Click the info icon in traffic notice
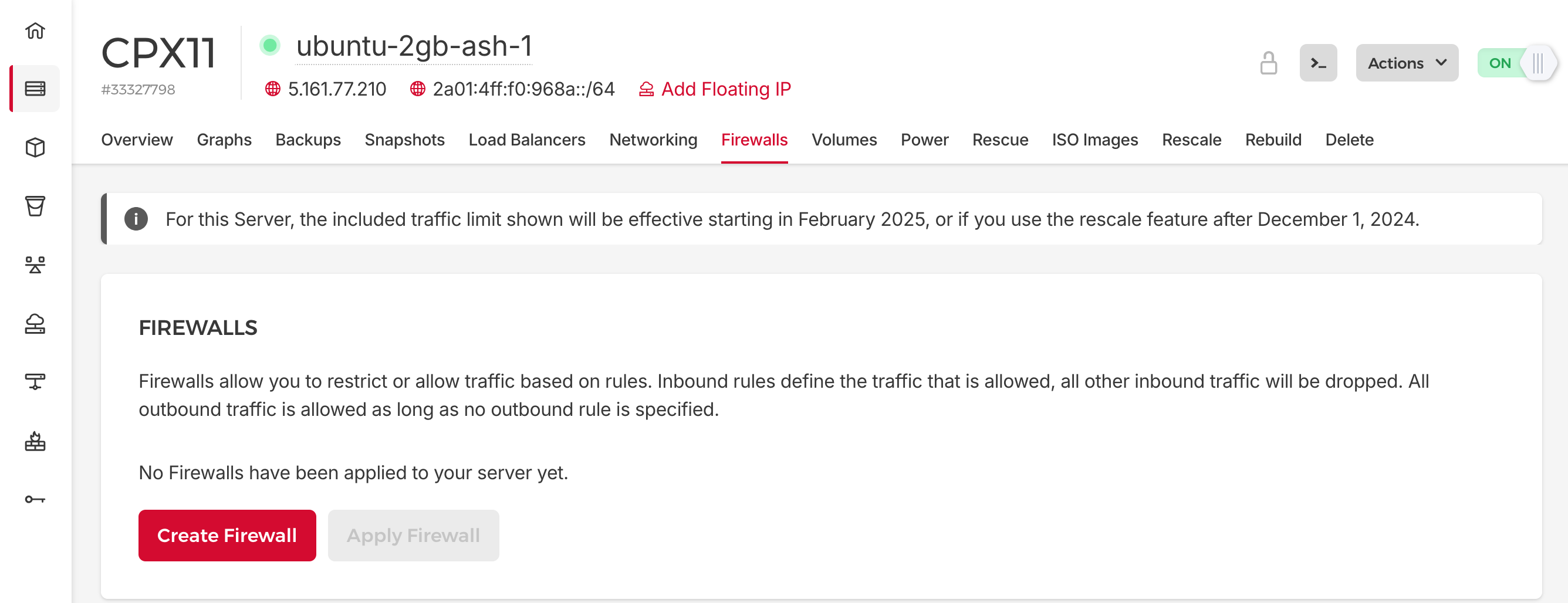Viewport: 1568px width, 603px height. coord(136,219)
